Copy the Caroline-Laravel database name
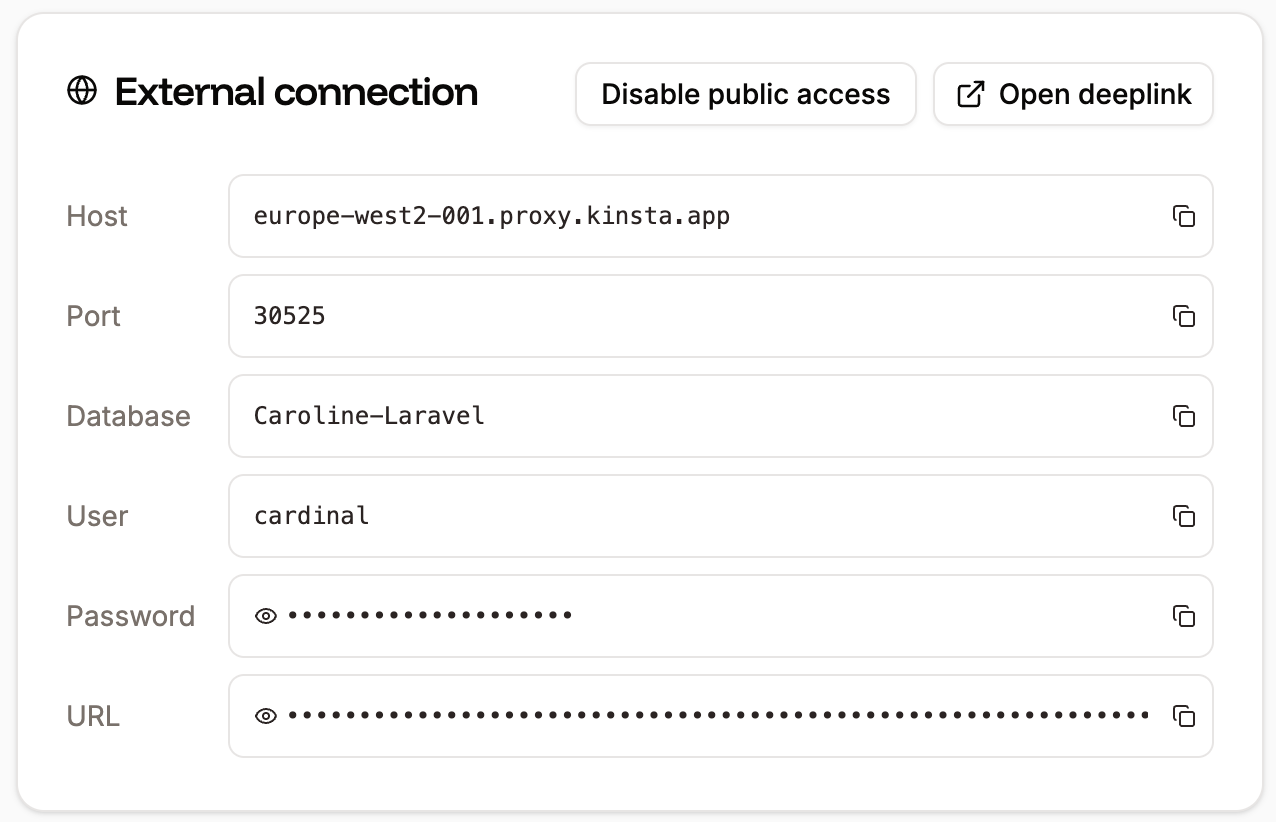This screenshot has width=1276, height=822. [x=1184, y=416]
